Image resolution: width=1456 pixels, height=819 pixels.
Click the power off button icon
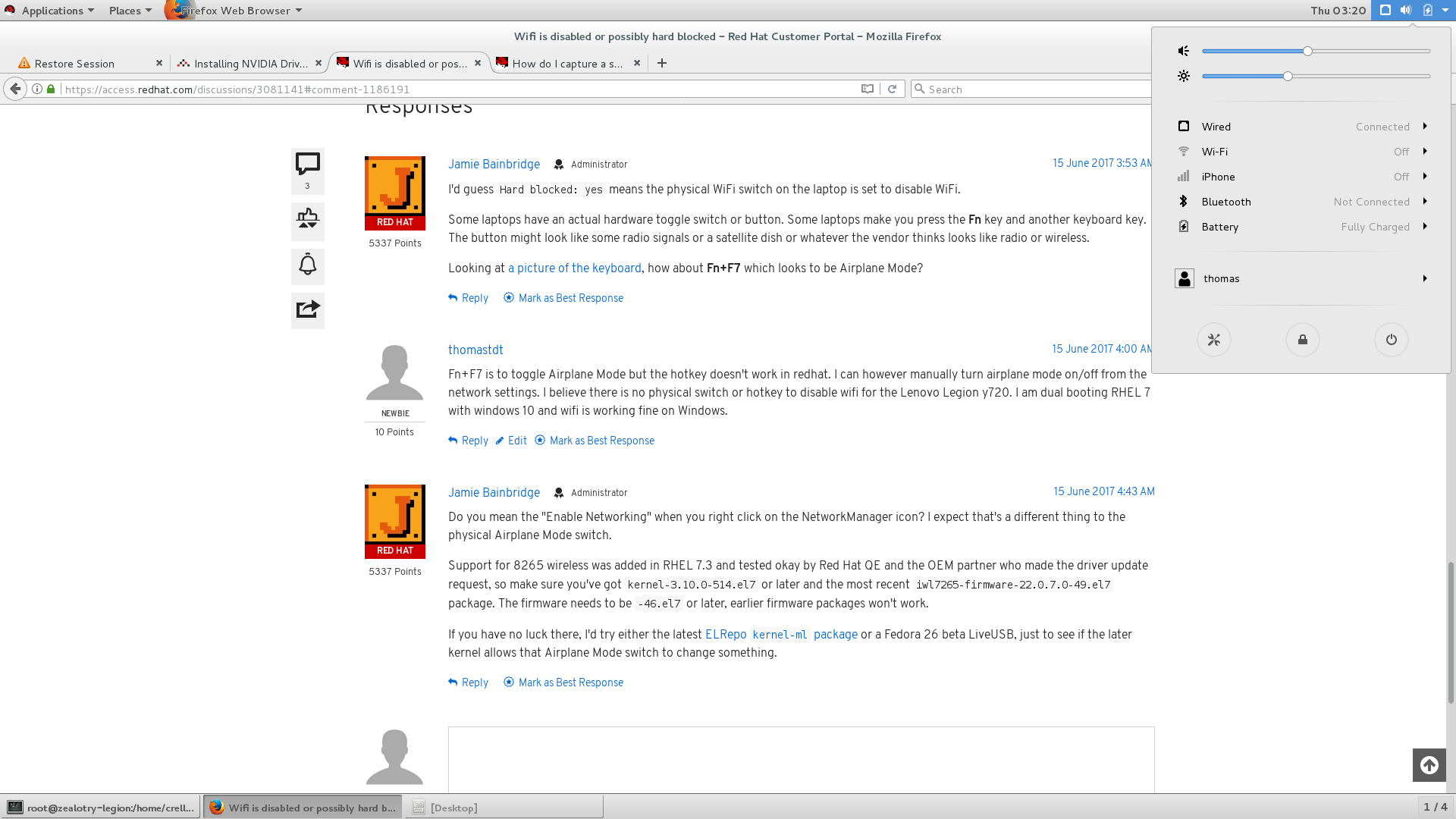click(x=1391, y=340)
